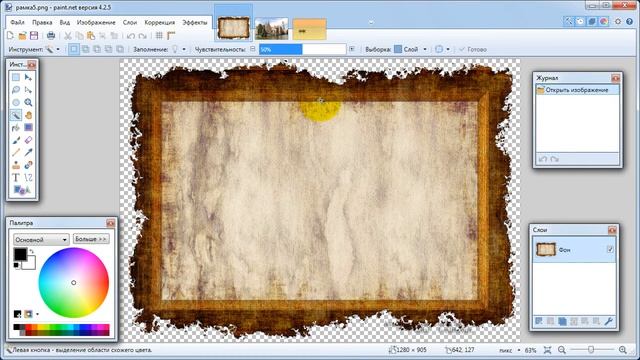Click the Готово finish button
640x360 pixels.
pos(473,49)
